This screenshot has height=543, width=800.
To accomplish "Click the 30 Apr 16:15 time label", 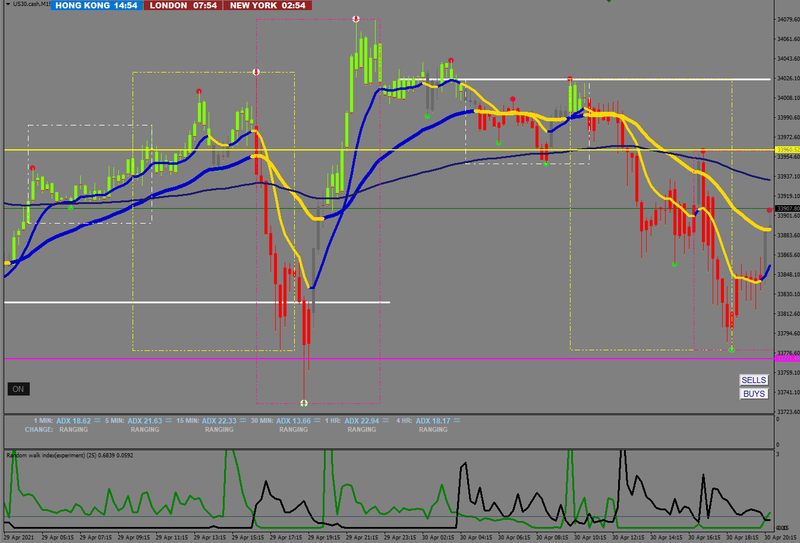I will coord(705,538).
